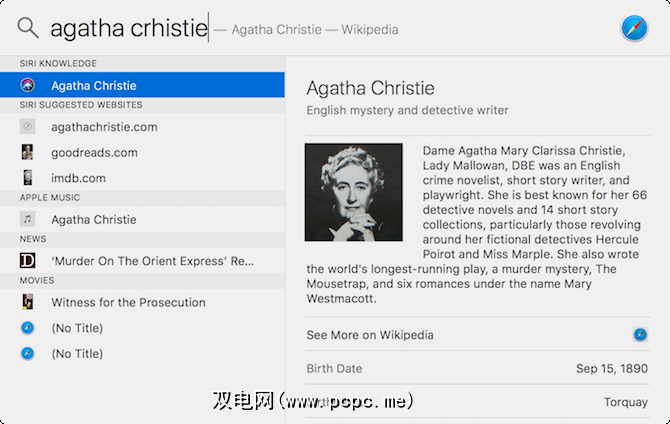The height and width of the screenshot is (424, 670).
Task: Click the Spotlight magnifying glass icon
Action: (27, 27)
